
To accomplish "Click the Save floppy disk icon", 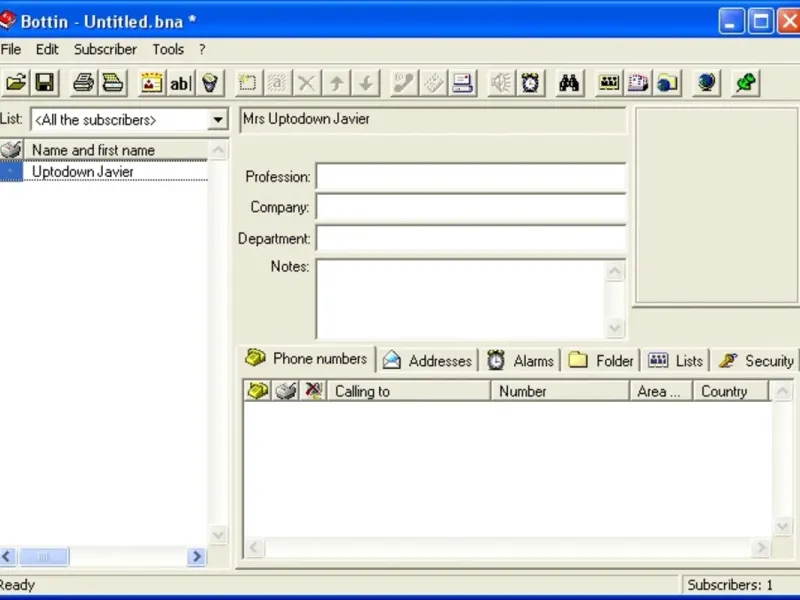I will [x=45, y=83].
